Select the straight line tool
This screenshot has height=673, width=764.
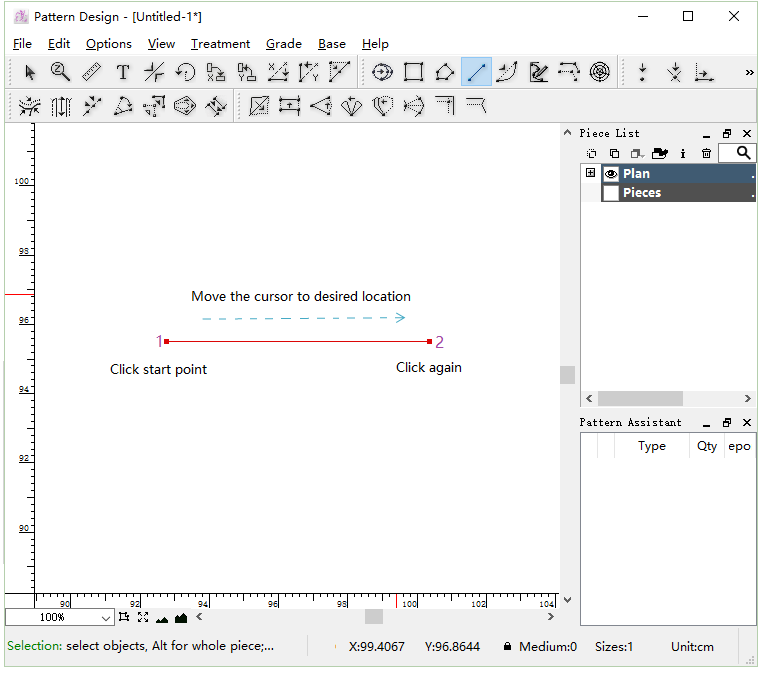pyautogui.click(x=476, y=72)
